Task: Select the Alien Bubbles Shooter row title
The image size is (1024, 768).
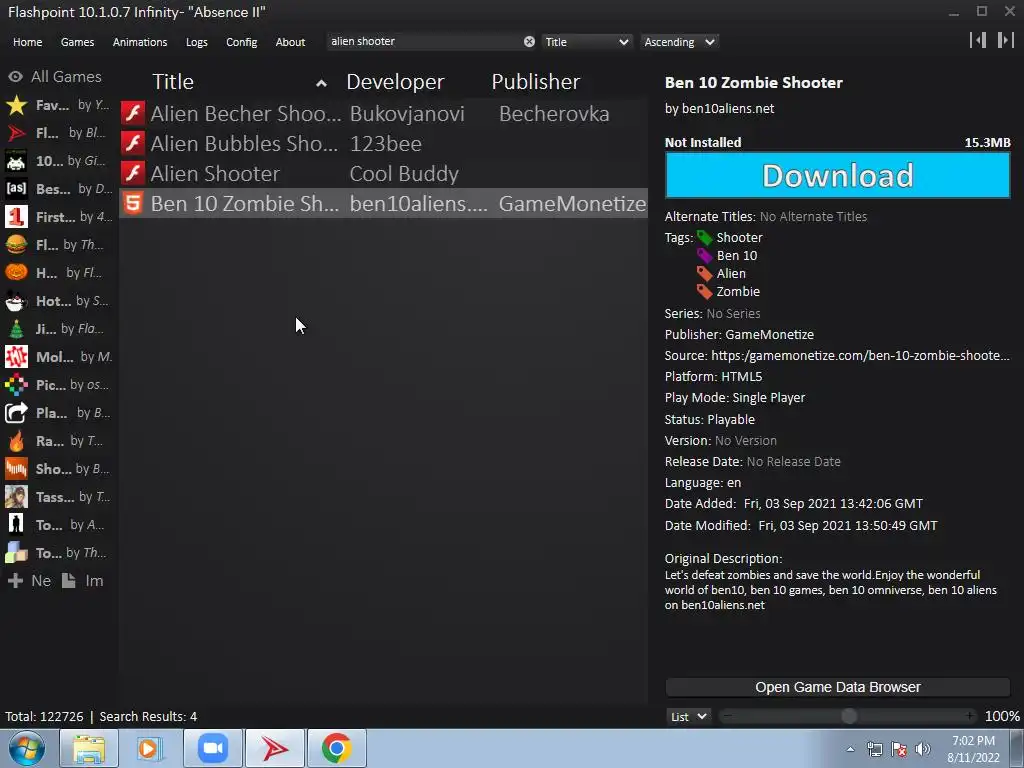Action: (244, 144)
